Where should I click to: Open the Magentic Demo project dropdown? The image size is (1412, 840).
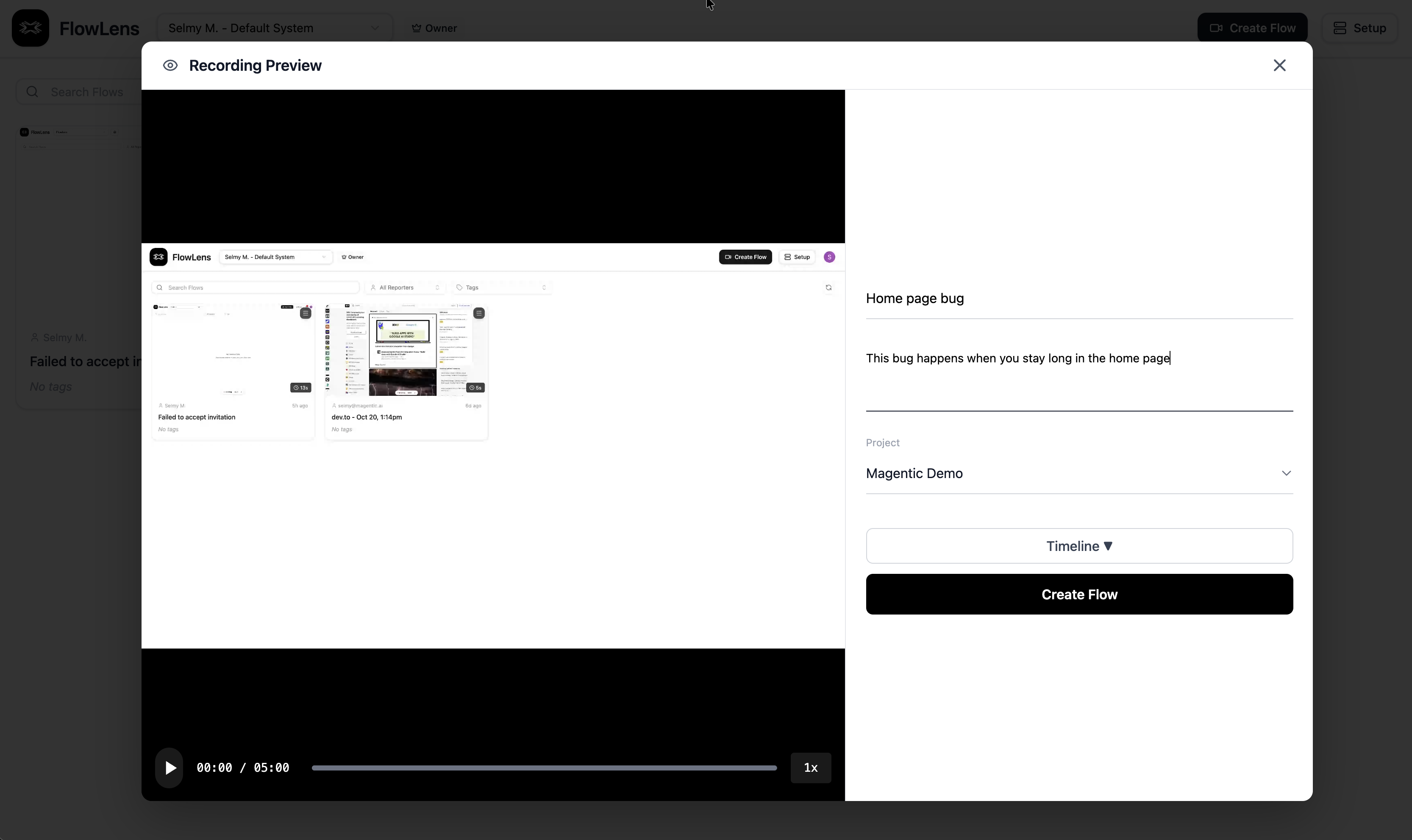coord(1078,473)
